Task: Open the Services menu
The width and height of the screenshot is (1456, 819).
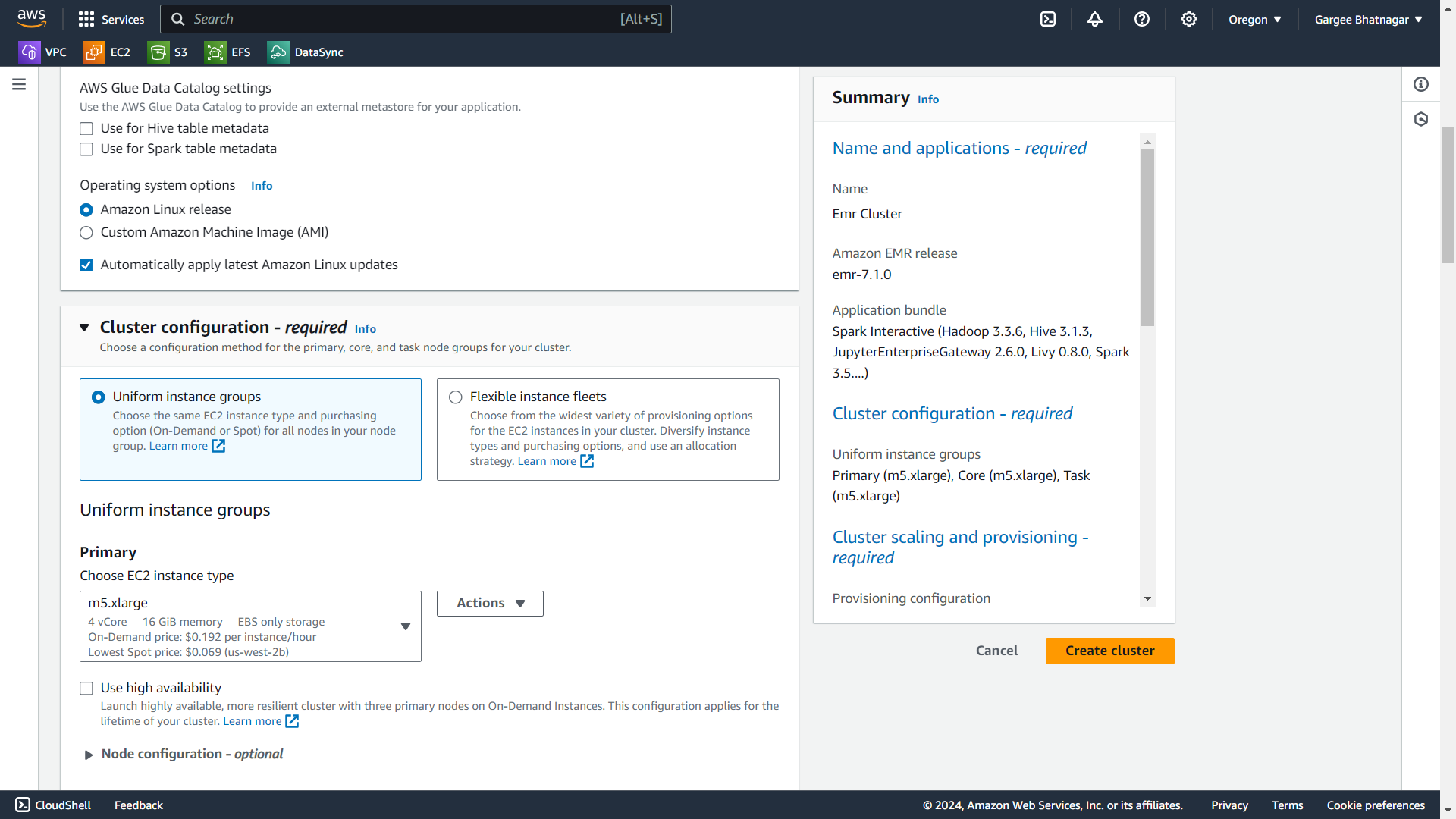Action: click(x=111, y=20)
